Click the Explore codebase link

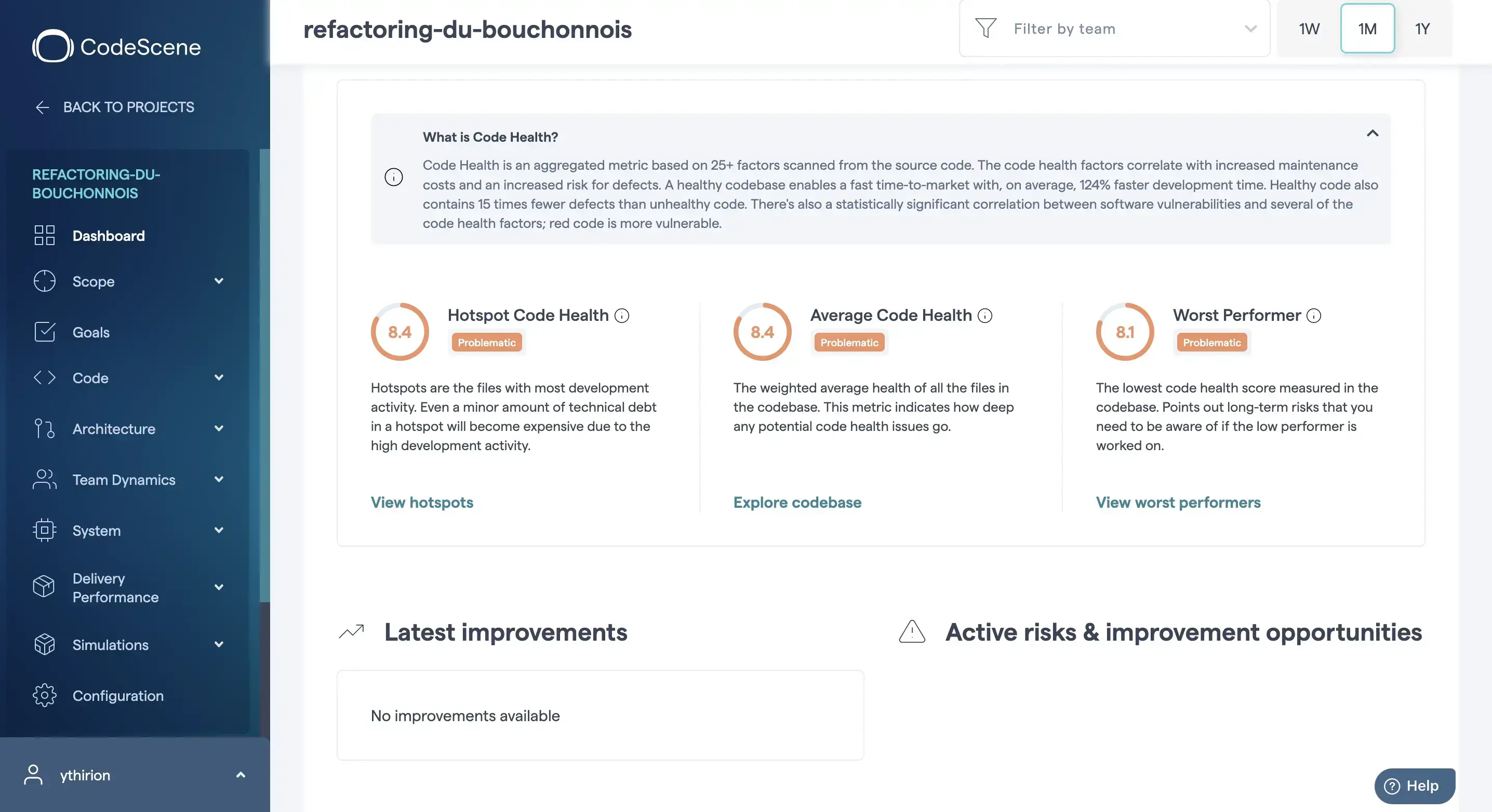click(797, 502)
